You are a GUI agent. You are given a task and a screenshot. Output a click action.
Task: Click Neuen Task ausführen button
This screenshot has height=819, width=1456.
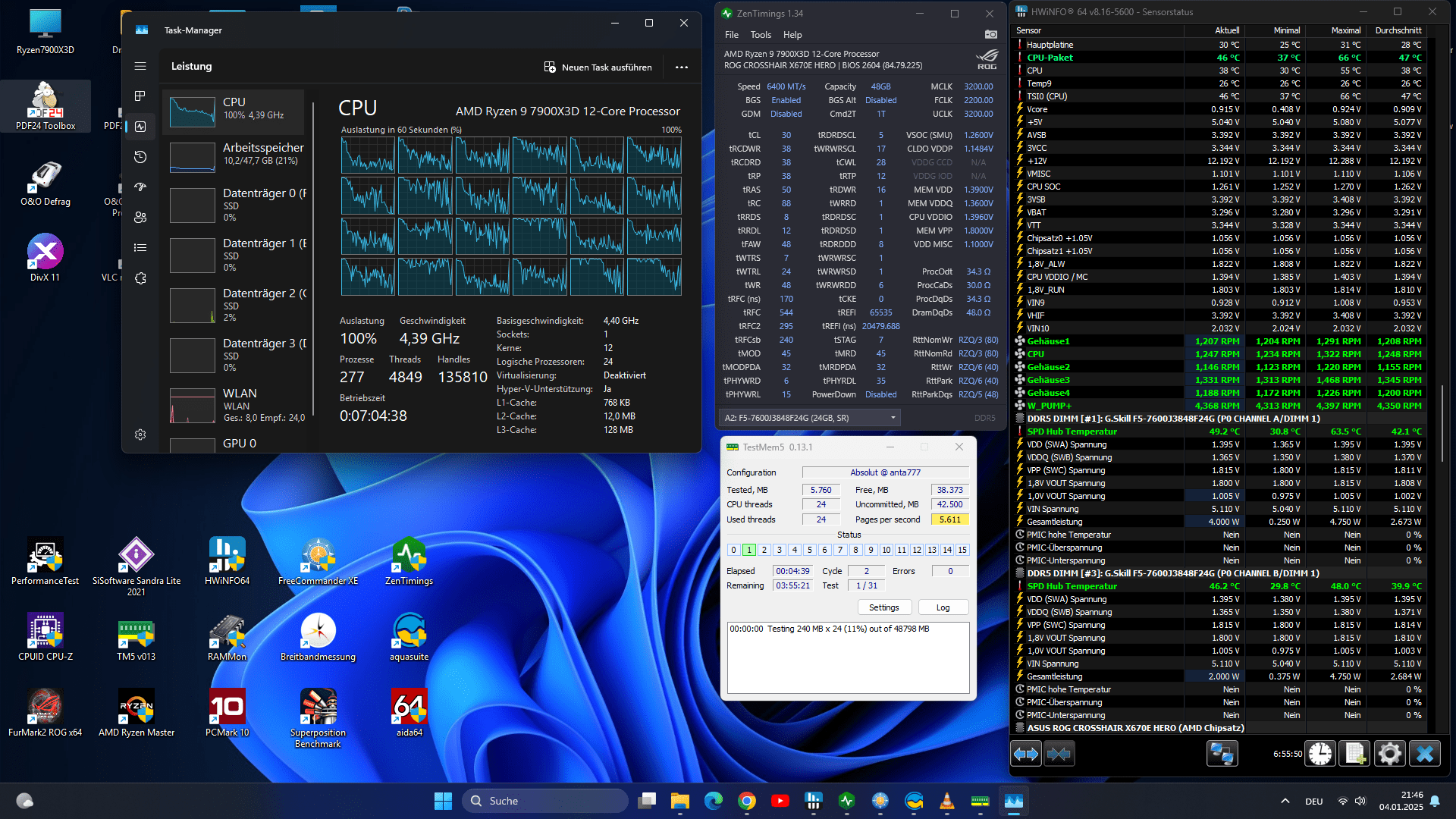[x=598, y=67]
